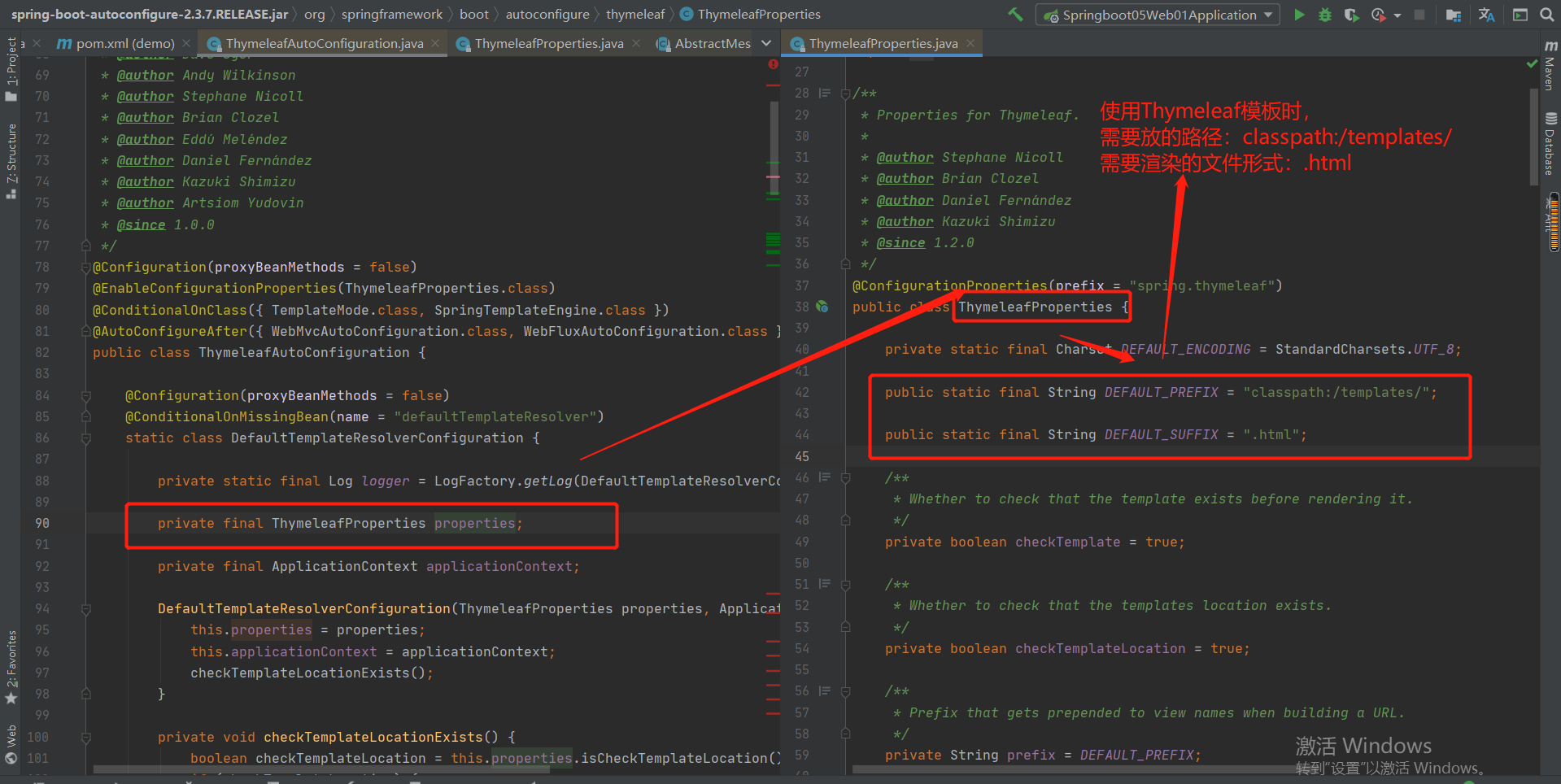Switch to the AbstractMes… tab
Image resolution: width=1561 pixels, height=784 pixels.
pos(704,43)
